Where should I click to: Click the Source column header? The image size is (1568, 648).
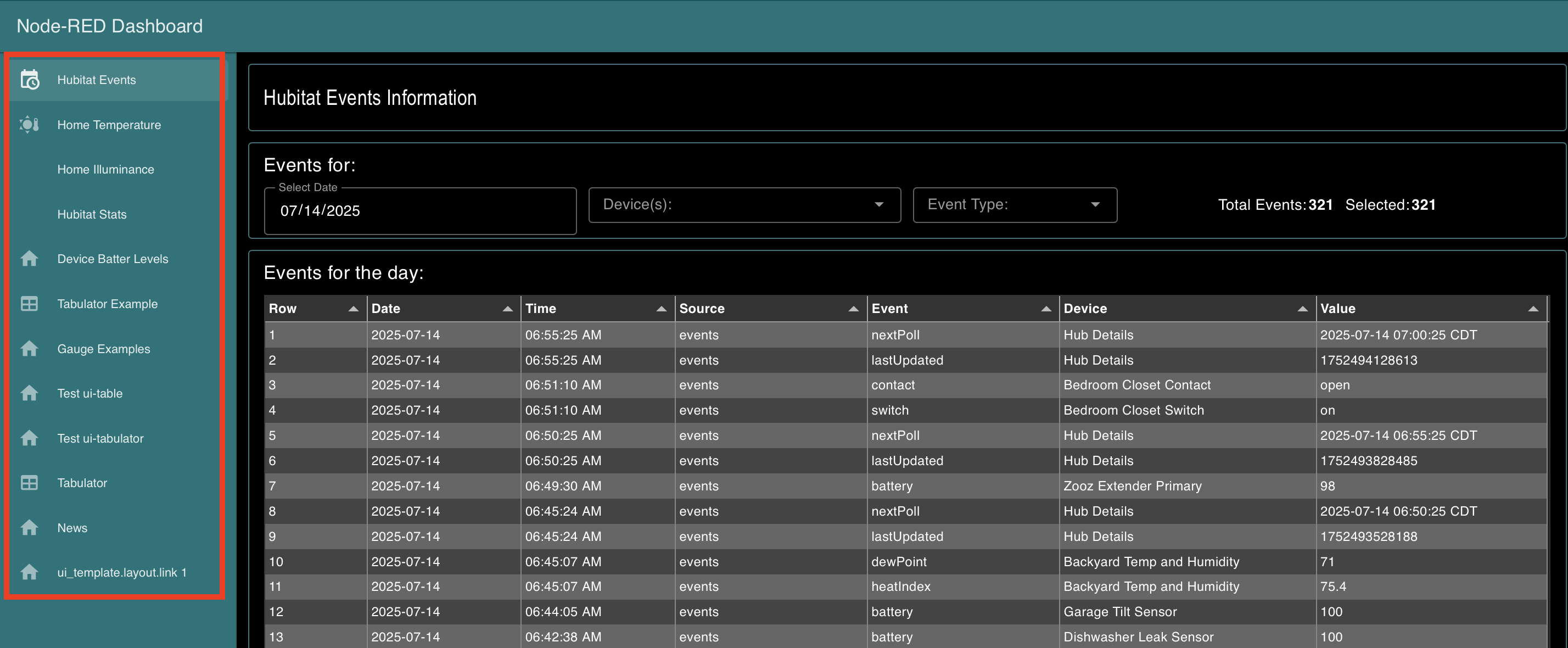pos(771,309)
